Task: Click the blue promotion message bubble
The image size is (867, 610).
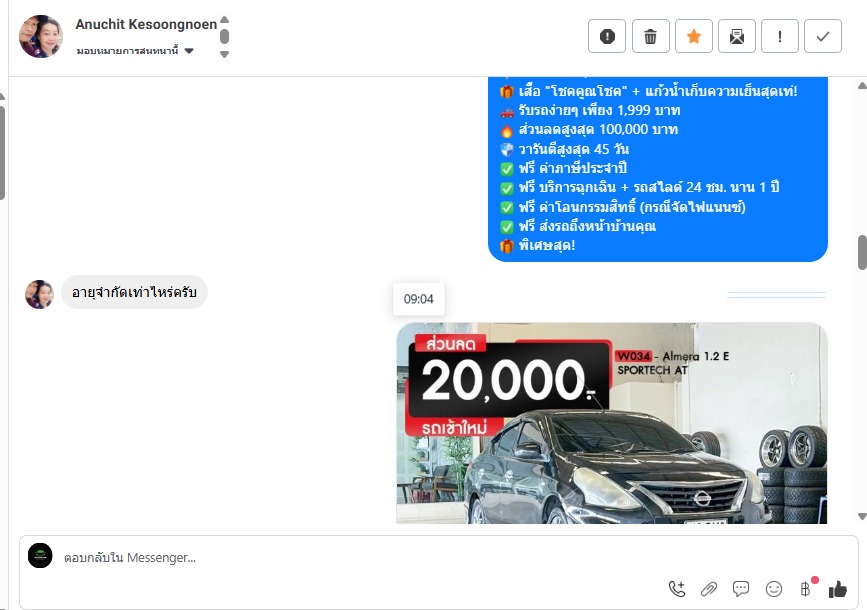Action: [657, 169]
